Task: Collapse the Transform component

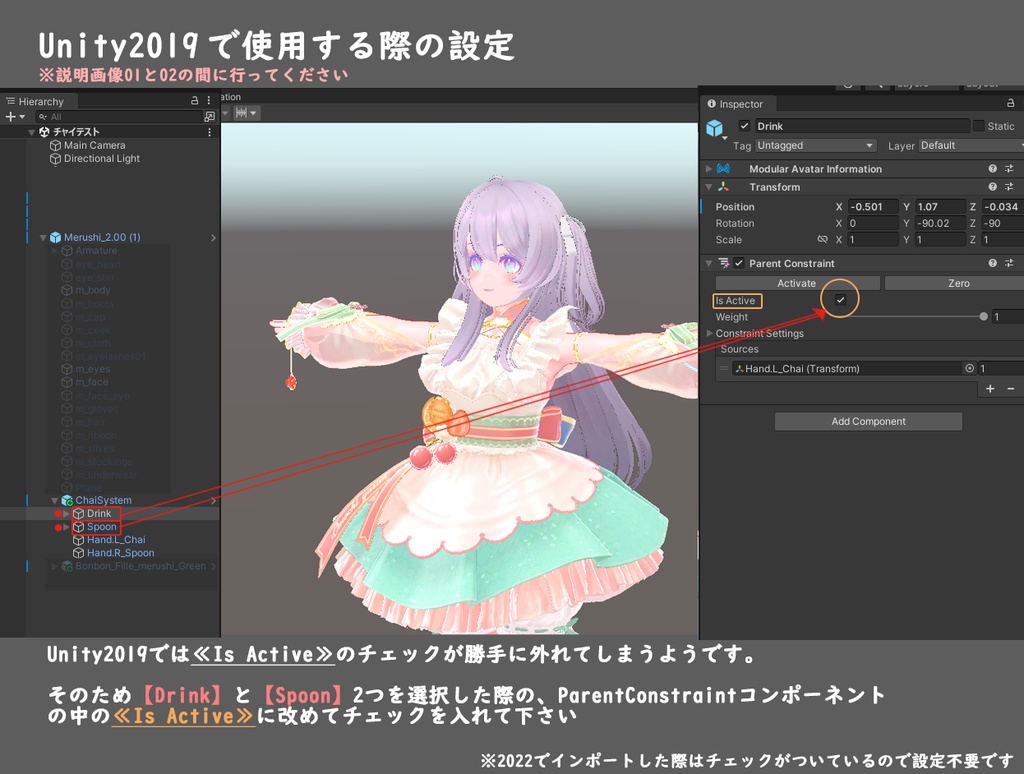Action: pos(709,187)
